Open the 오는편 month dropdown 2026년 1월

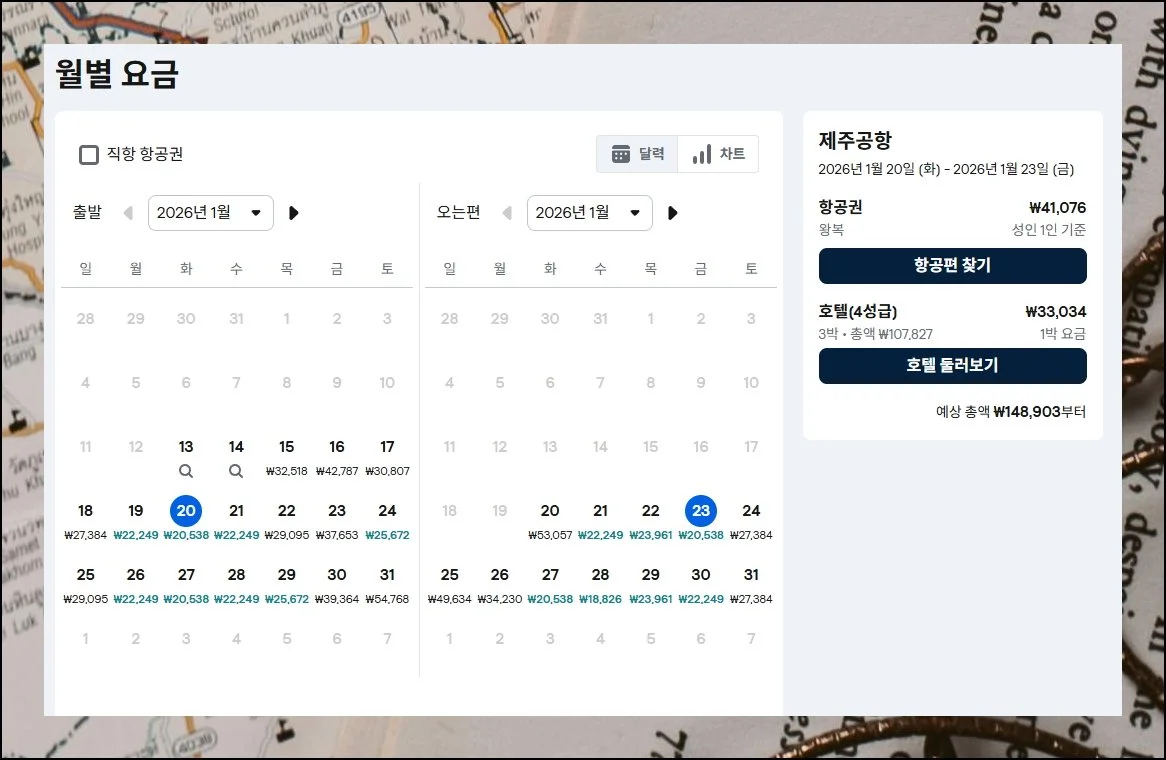tap(589, 213)
